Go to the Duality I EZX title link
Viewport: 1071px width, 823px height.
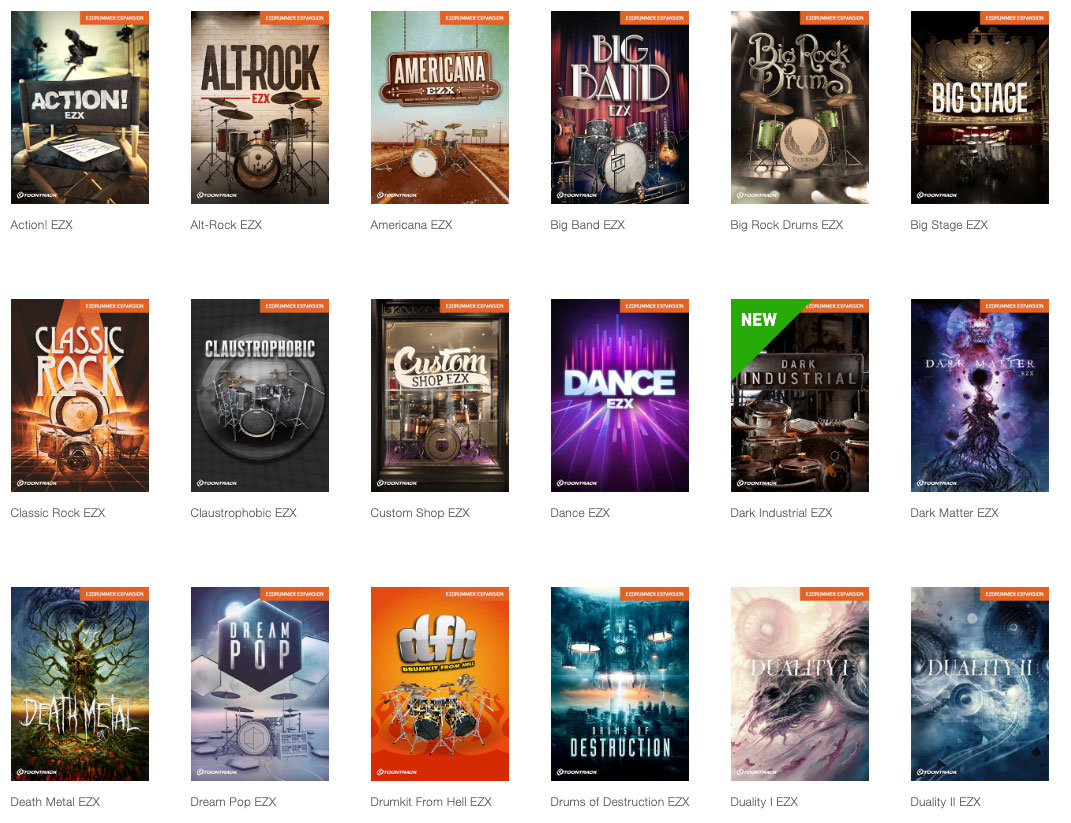tap(764, 802)
